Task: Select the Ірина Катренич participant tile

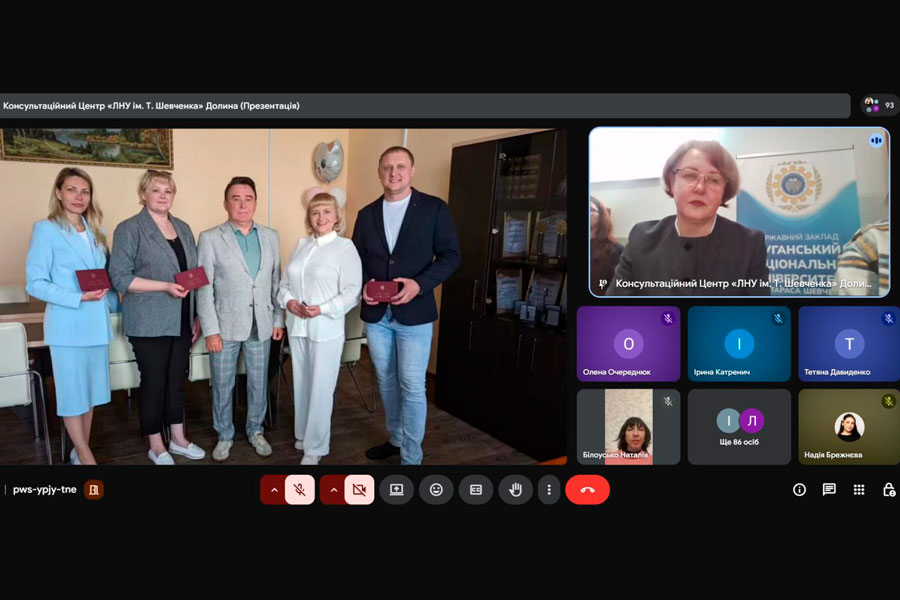Action: 739,344
